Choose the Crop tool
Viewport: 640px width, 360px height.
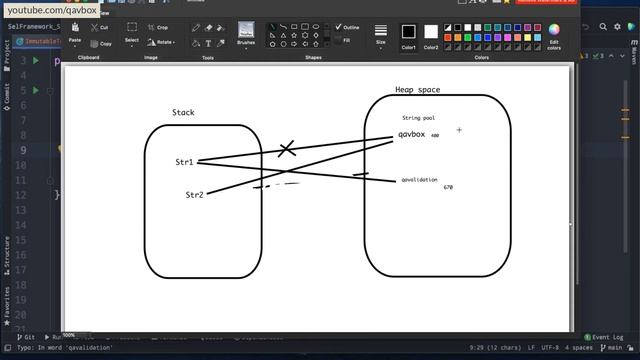tap(158, 28)
